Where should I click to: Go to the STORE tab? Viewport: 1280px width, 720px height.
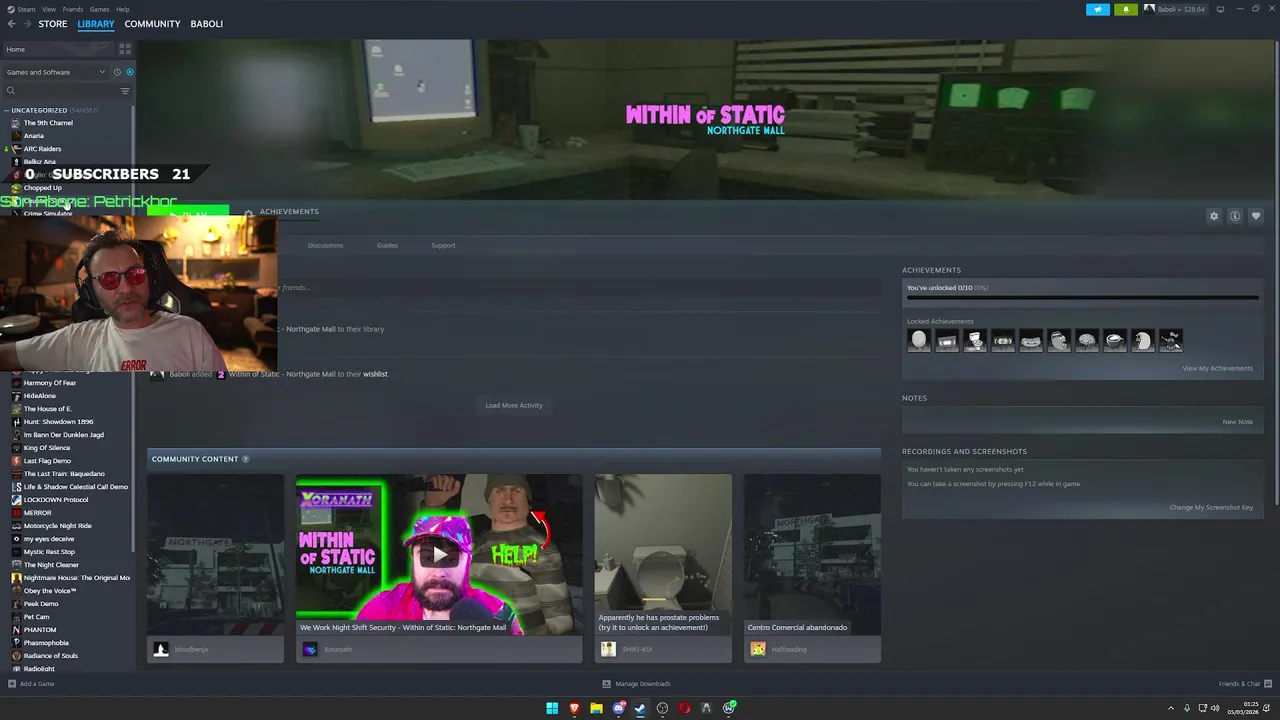tap(53, 24)
